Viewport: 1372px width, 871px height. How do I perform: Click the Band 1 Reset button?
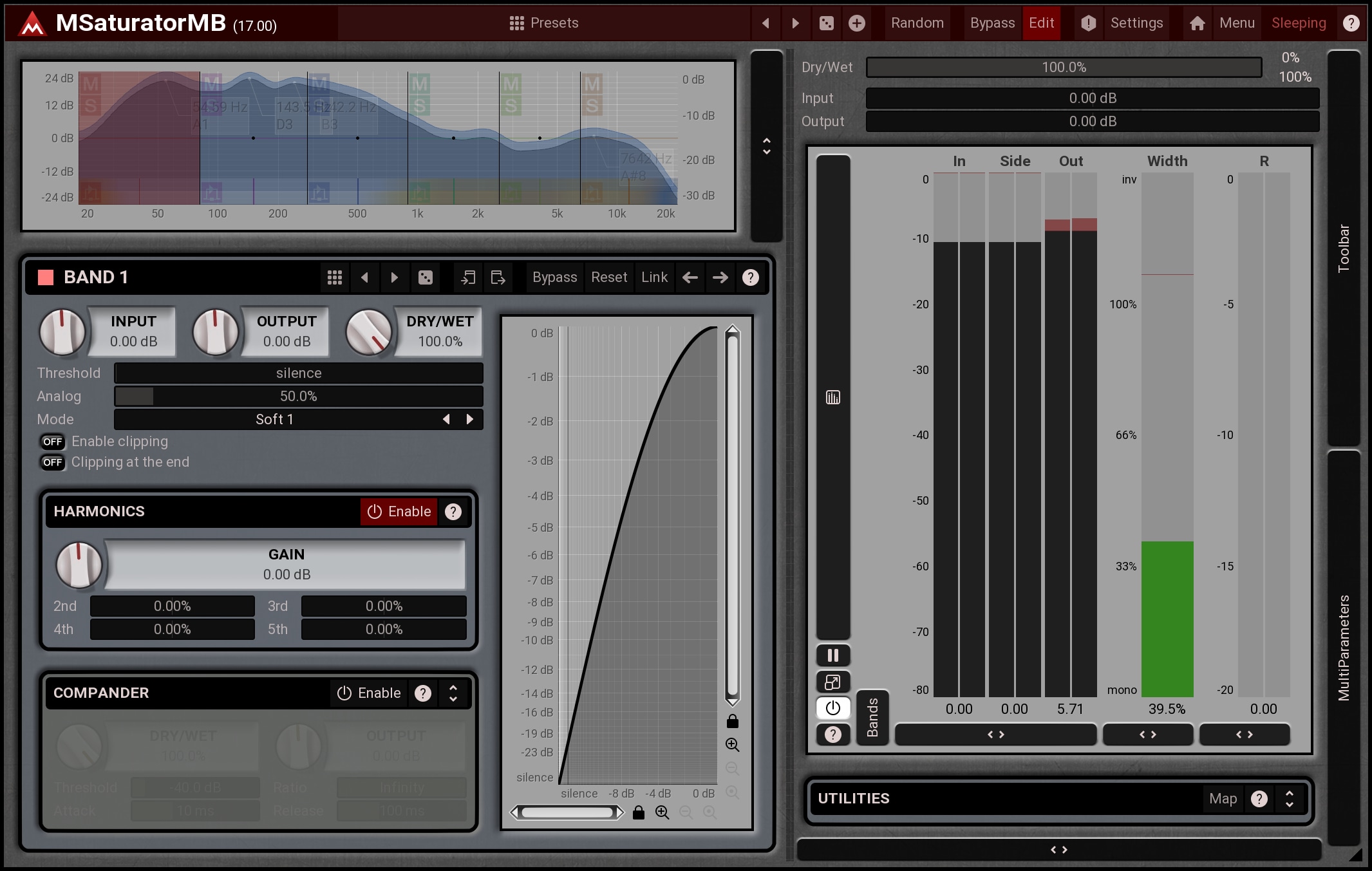(608, 277)
